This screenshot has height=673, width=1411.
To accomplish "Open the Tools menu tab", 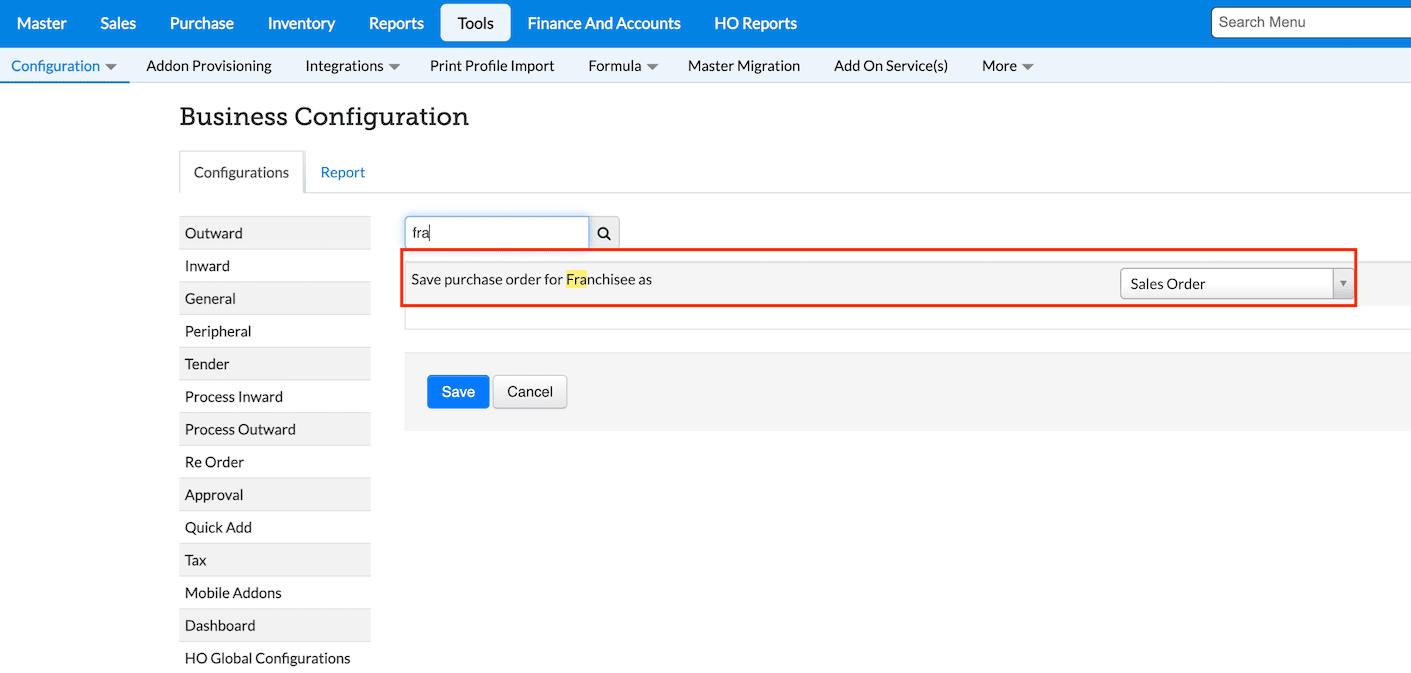I will point(475,23).
